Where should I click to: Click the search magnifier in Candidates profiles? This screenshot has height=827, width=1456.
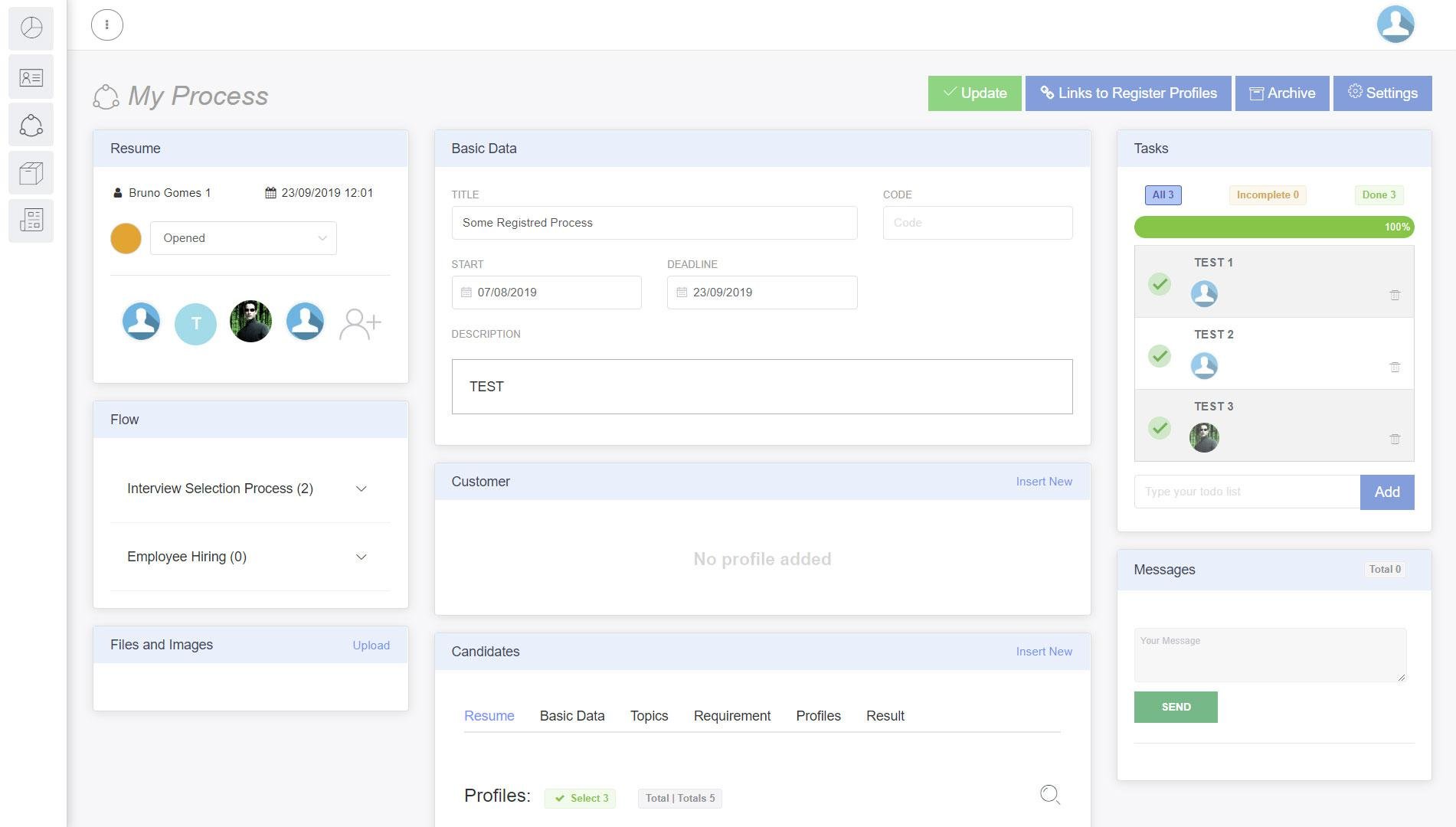(1050, 795)
